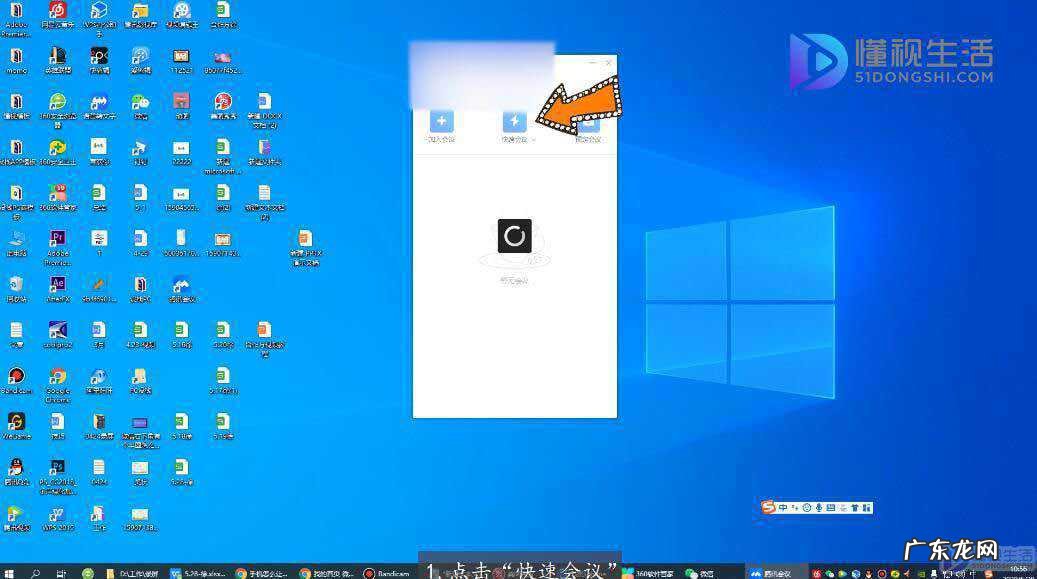
Task: Click the Sogou input microphone icon
Action: point(819,508)
